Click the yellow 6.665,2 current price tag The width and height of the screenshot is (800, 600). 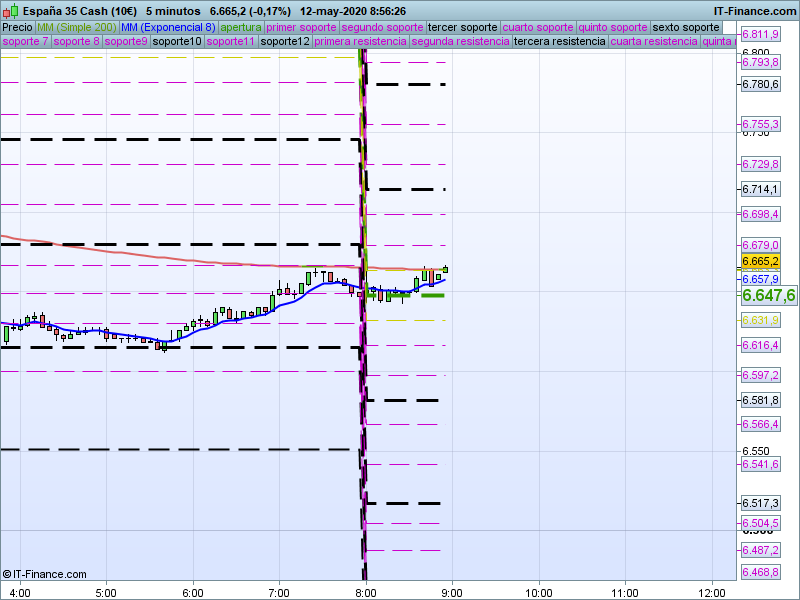761,262
